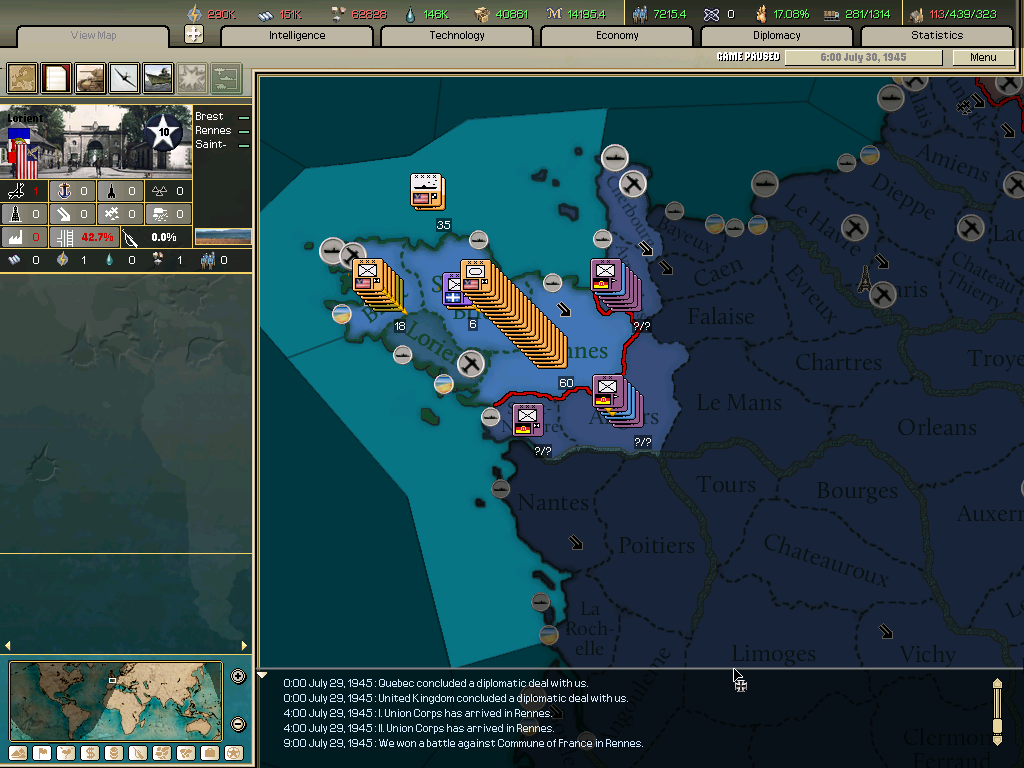This screenshot has width=1024, height=768.
Task: Click Rennes in the adjacent province list
Action: tap(214, 129)
